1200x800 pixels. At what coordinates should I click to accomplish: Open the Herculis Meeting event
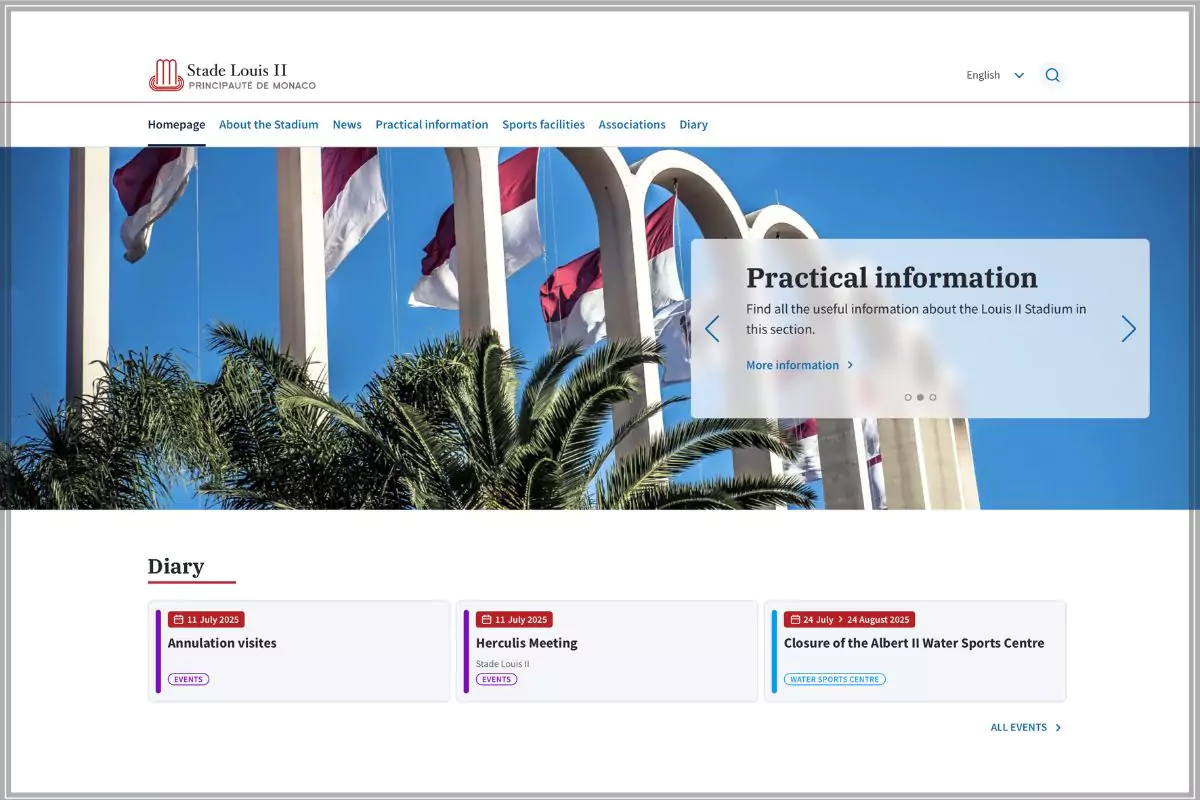click(x=527, y=643)
